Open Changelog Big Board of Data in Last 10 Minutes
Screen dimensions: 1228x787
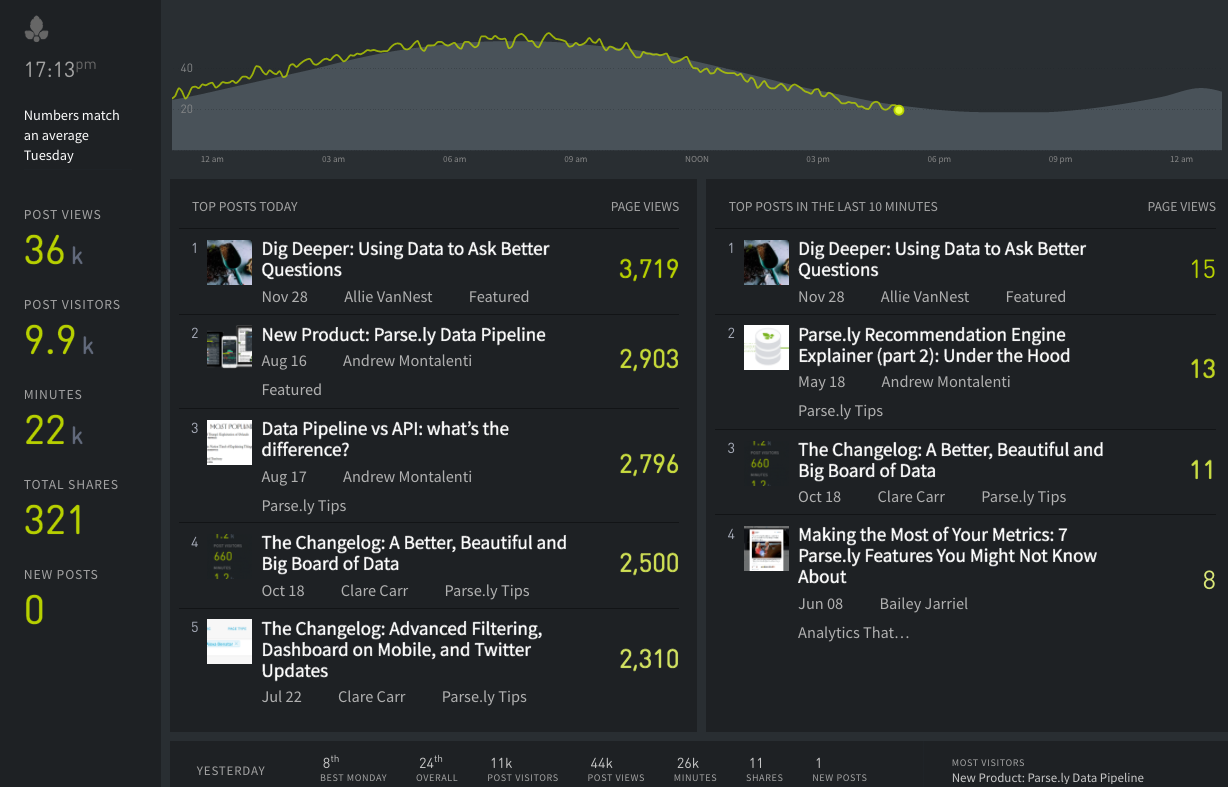point(951,460)
